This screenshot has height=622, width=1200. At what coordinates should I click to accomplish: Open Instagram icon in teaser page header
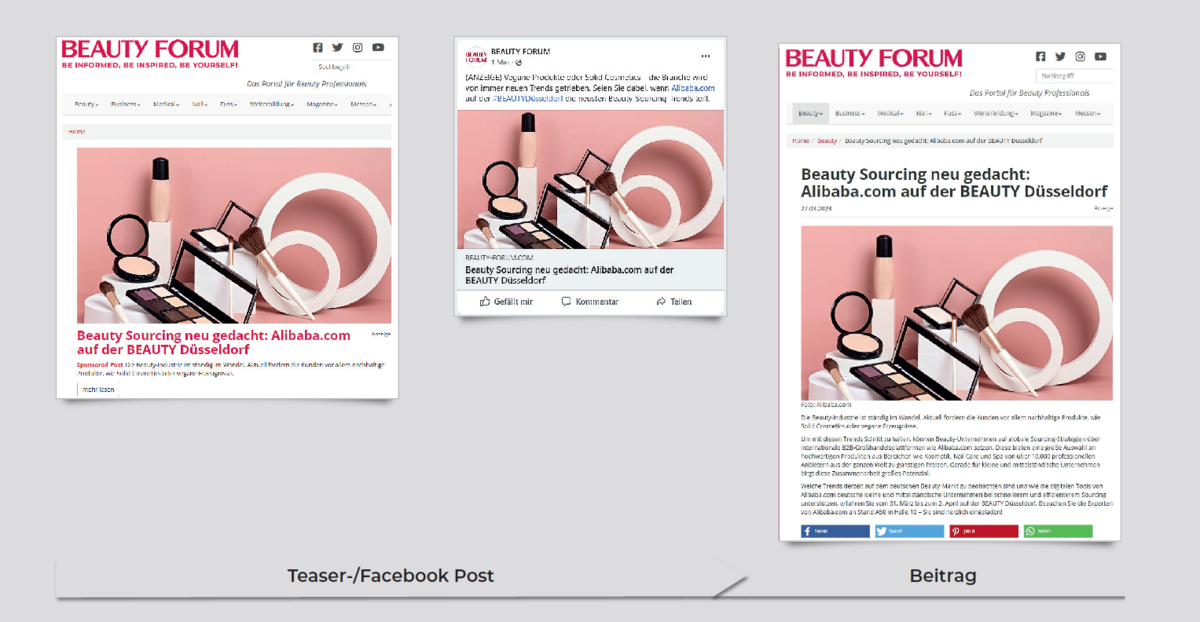point(357,47)
